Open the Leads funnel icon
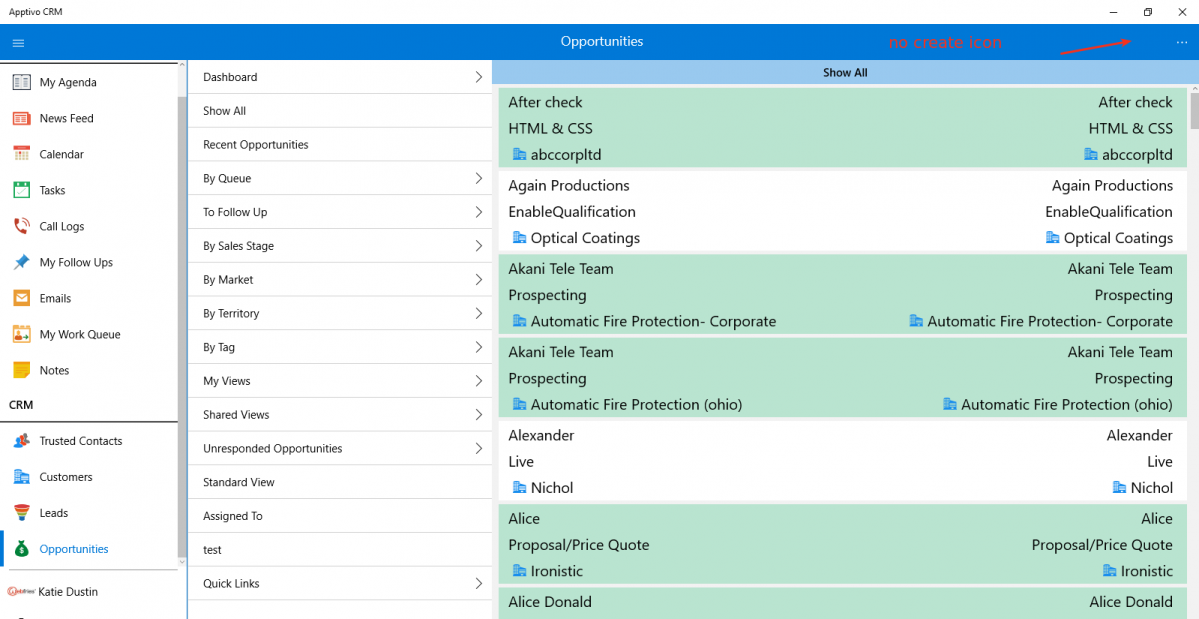 pos(21,513)
